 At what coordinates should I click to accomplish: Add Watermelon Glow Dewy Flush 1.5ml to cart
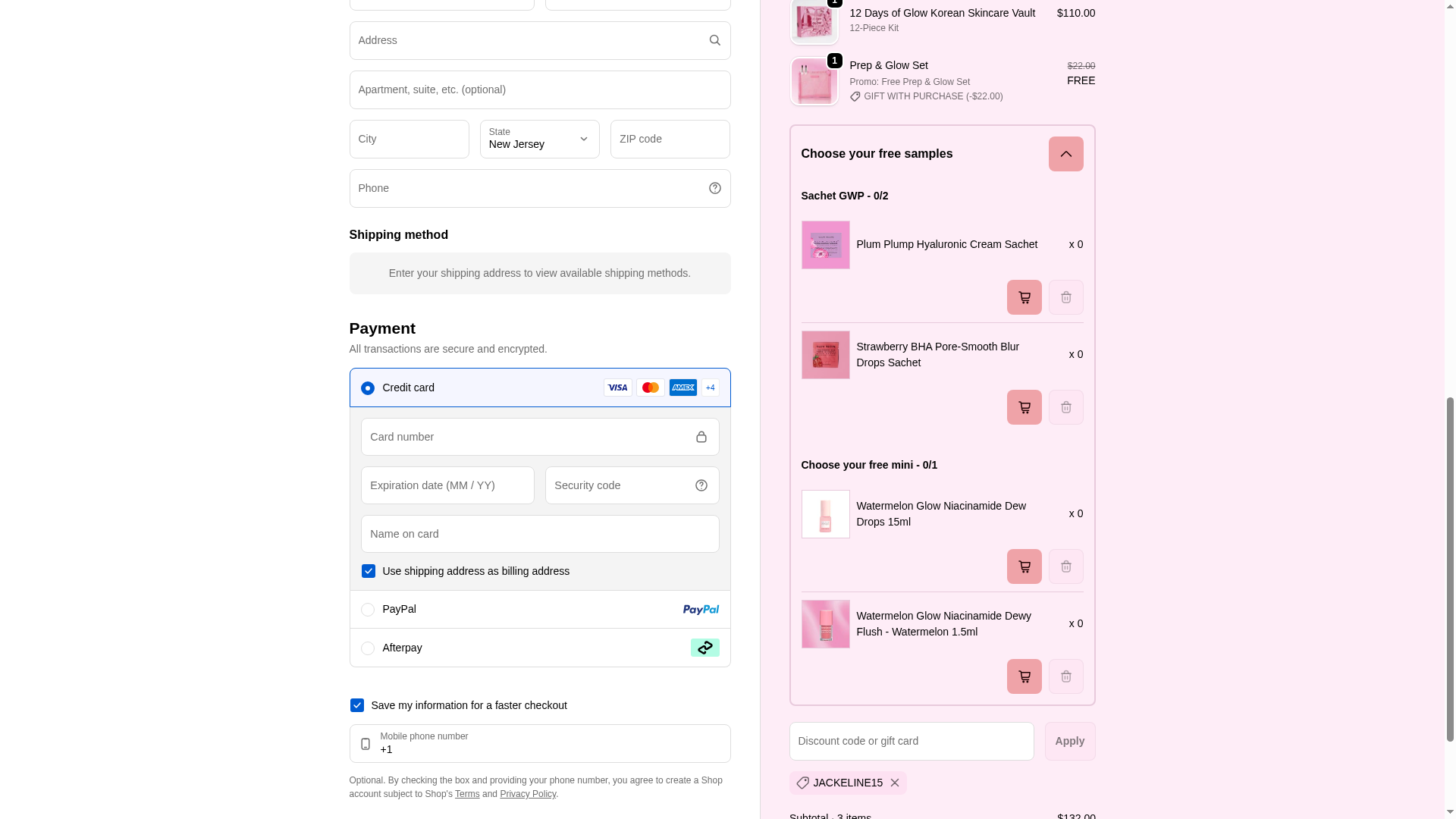pos(1024,676)
